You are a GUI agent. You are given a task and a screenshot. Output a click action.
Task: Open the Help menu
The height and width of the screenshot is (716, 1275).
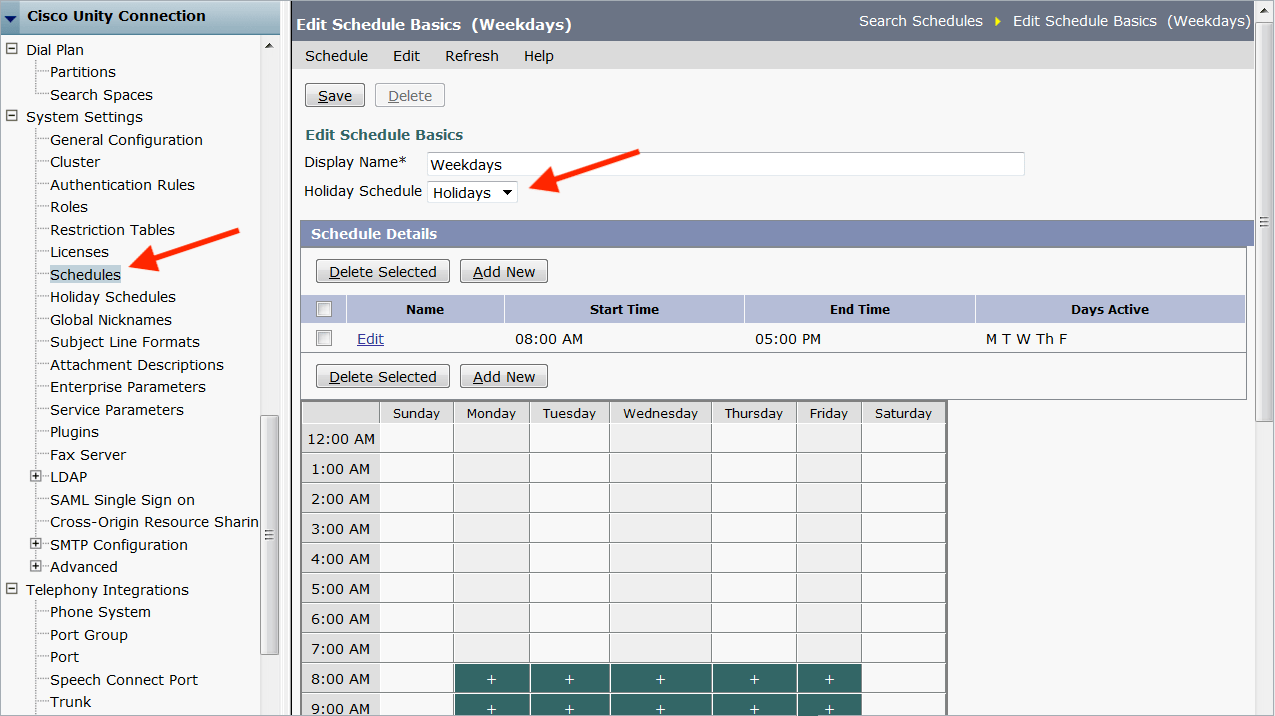click(x=539, y=56)
